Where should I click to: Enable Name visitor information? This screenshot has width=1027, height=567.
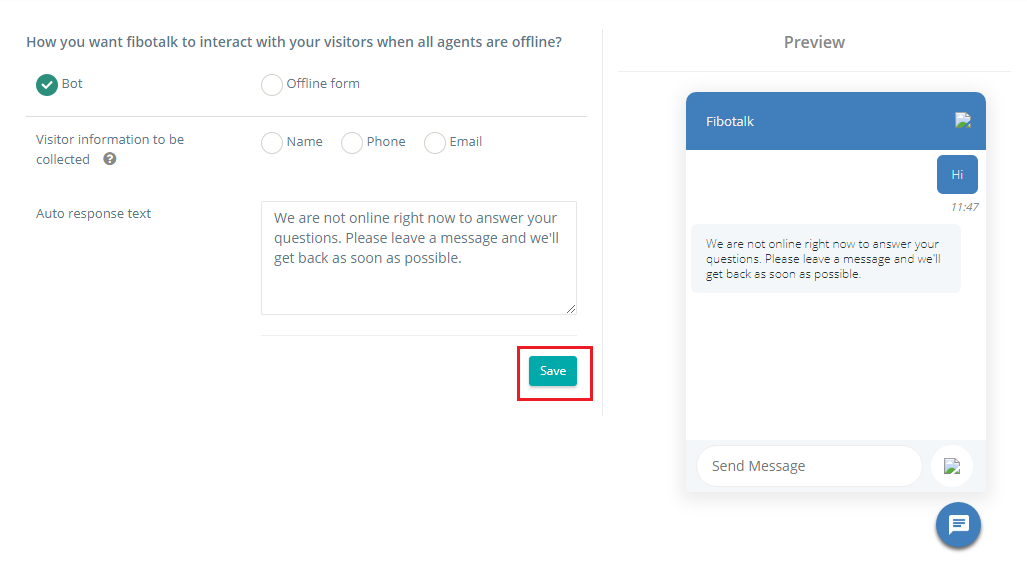click(271, 142)
